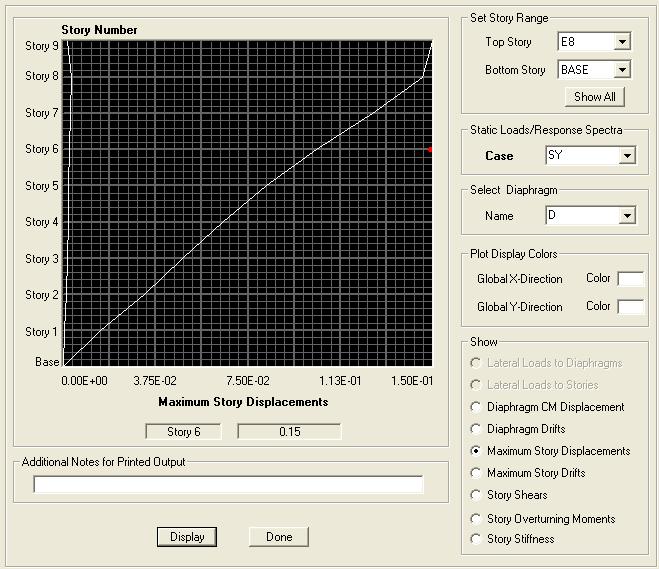This screenshot has height=569, width=659.
Task: Click the red marker on the plot
Action: (430, 149)
